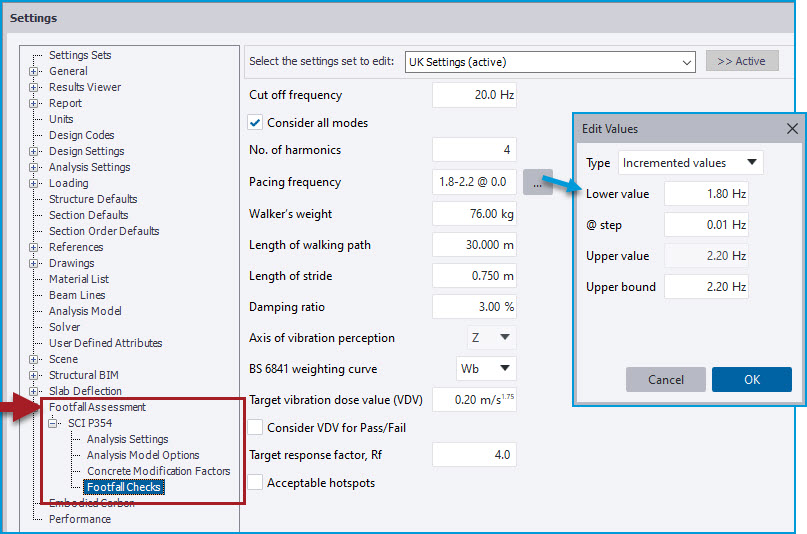
Task: Open the settings set dropdown
Action: pyautogui.click(x=551, y=62)
